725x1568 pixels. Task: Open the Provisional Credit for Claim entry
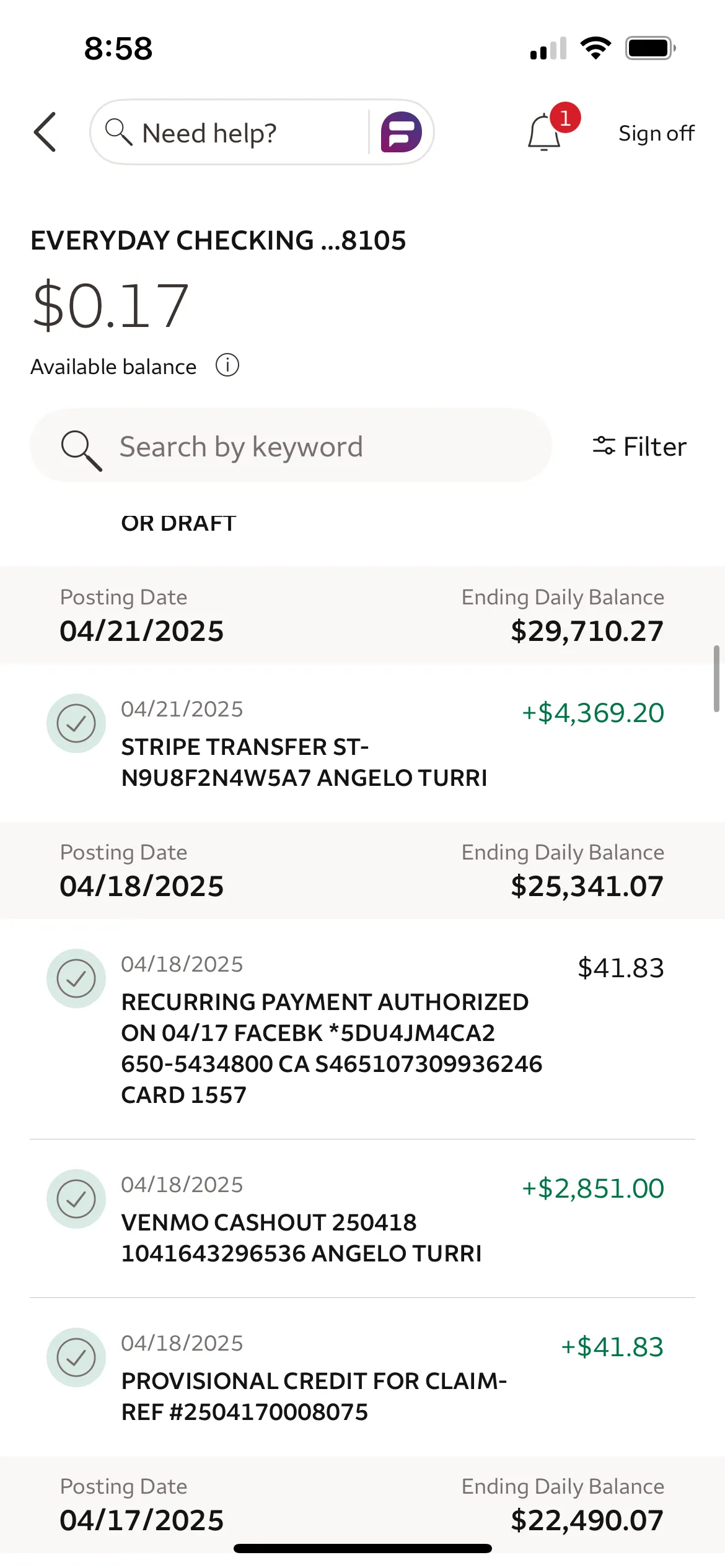coord(372,1380)
